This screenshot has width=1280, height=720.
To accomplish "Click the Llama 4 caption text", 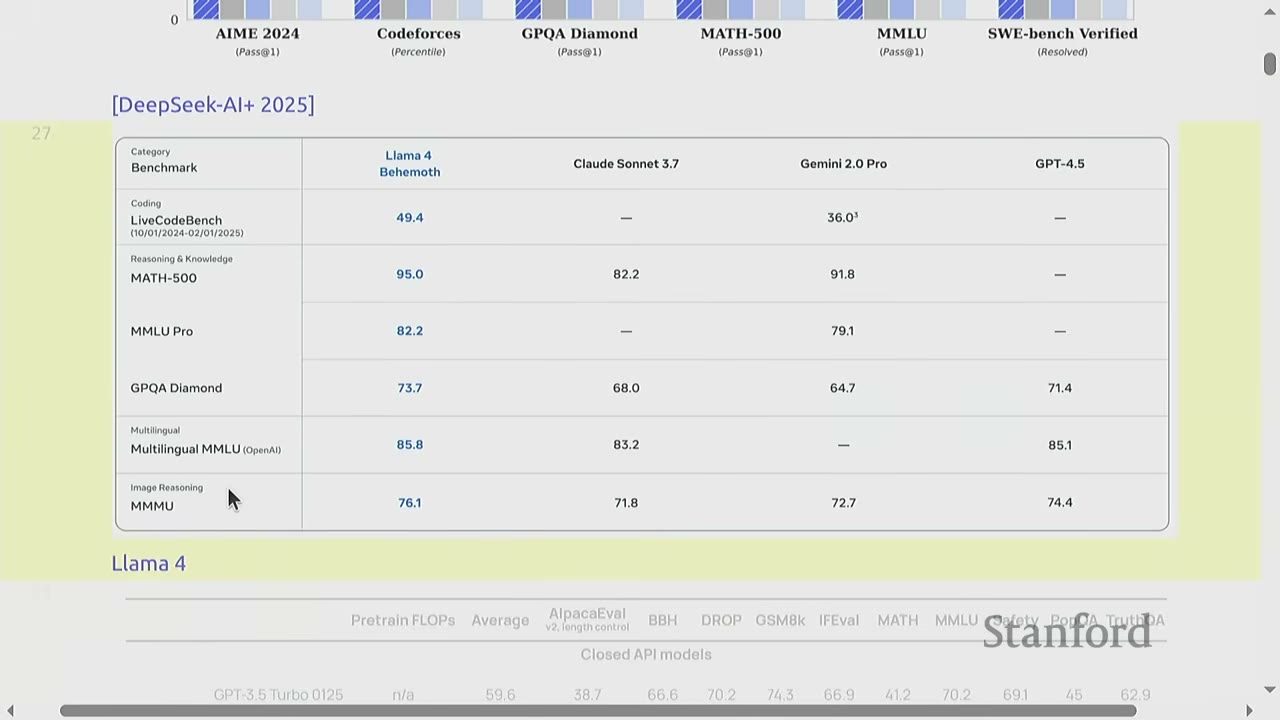I will (149, 563).
